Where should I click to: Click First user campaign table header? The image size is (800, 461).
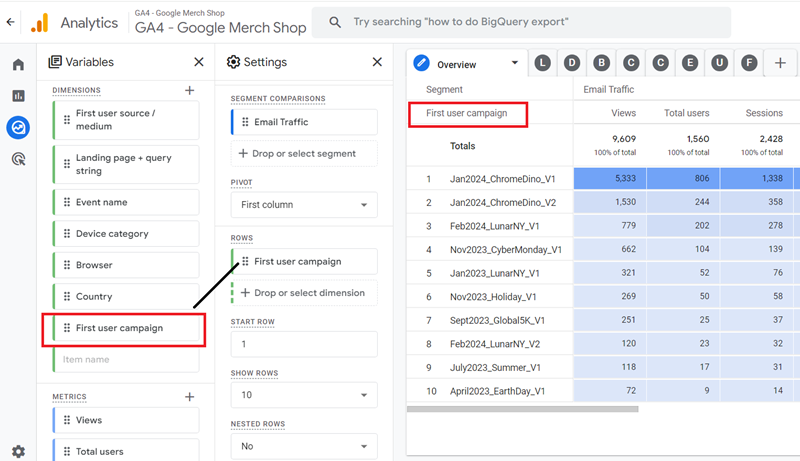coord(466,113)
